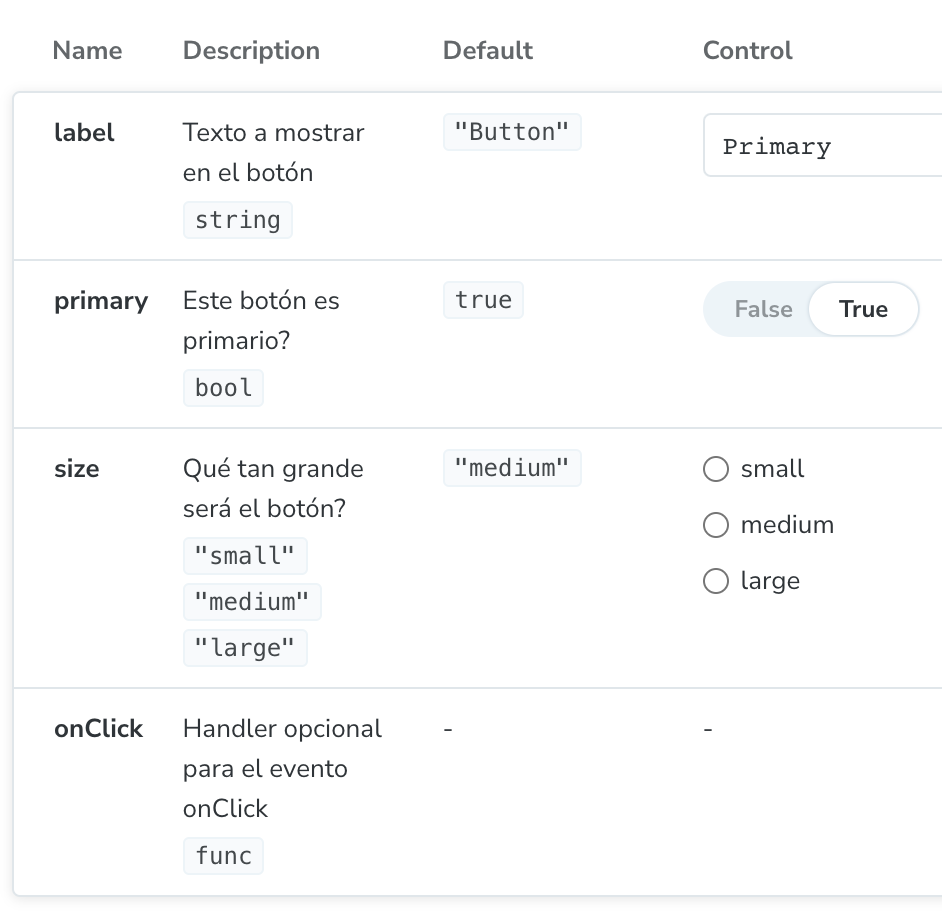Click the "Button" default value chip
The height and width of the screenshot is (920, 942).
coord(512,132)
